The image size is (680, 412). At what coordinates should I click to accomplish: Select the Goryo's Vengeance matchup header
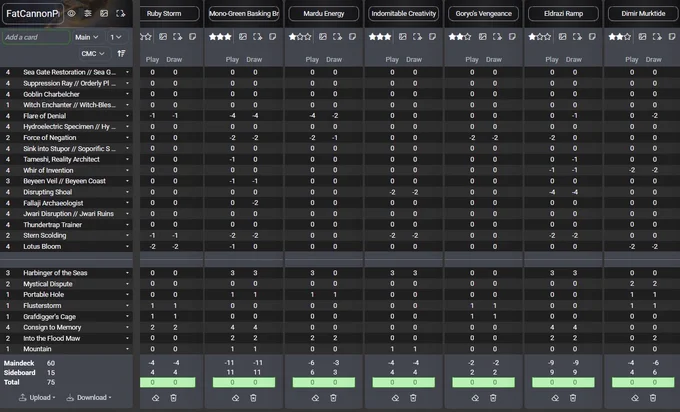click(484, 13)
